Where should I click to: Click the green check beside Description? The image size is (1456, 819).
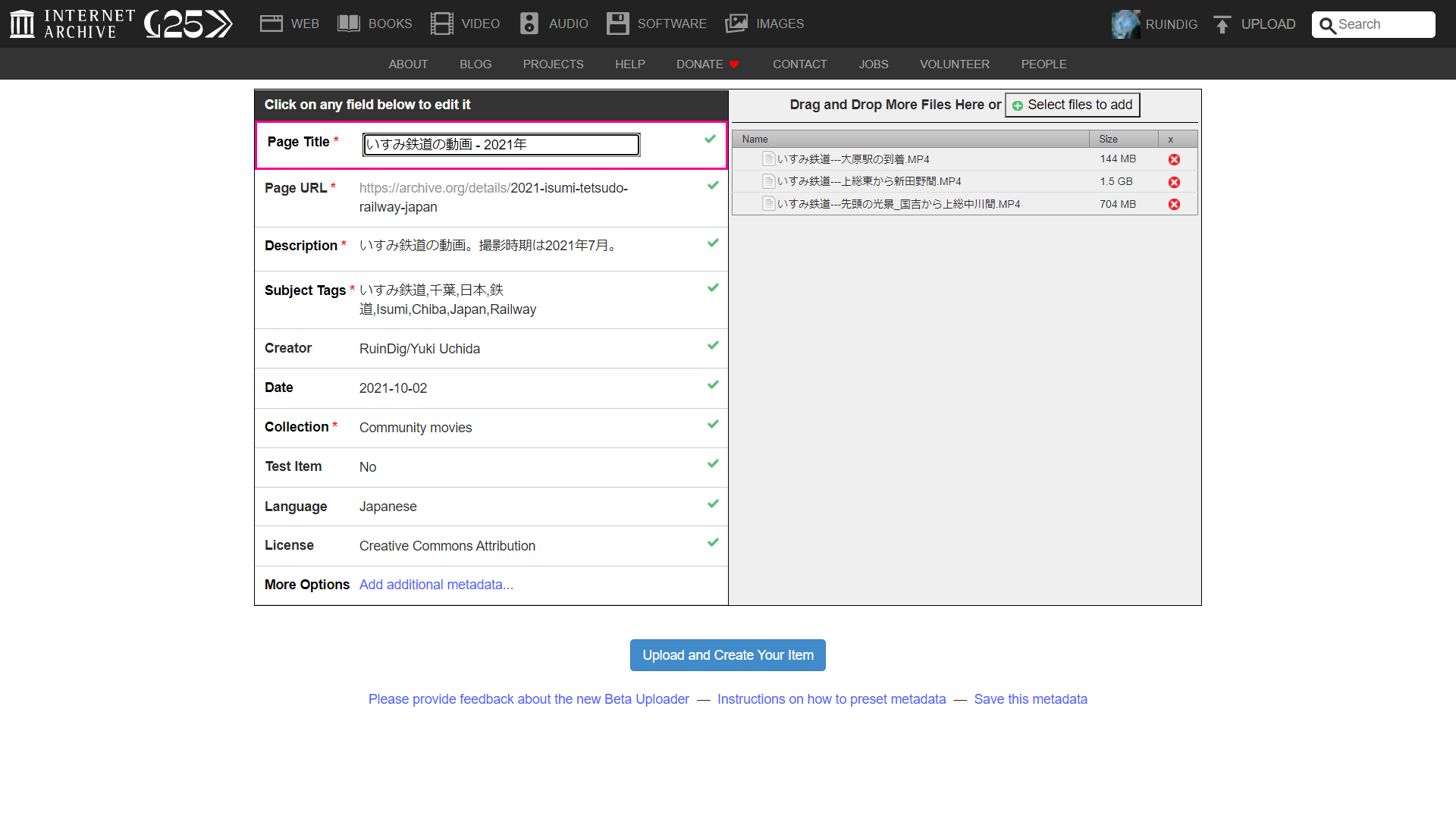(713, 243)
